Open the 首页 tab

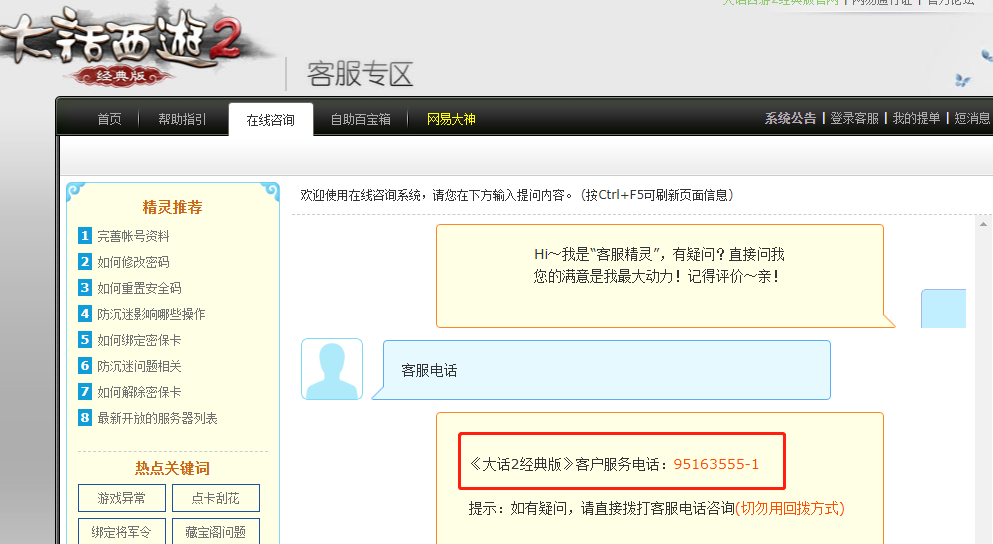[x=109, y=119]
